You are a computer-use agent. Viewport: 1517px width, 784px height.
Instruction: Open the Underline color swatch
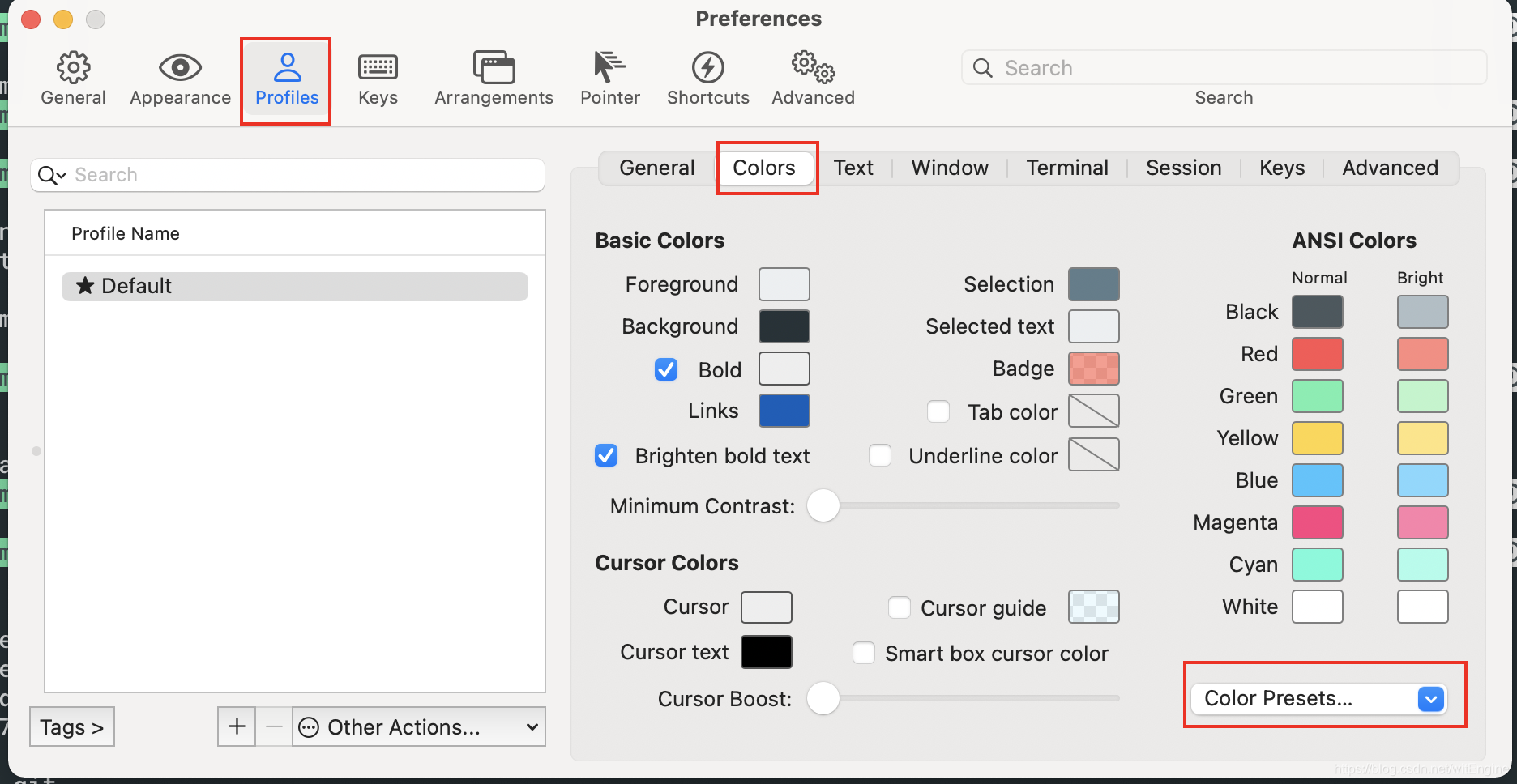tap(1094, 454)
